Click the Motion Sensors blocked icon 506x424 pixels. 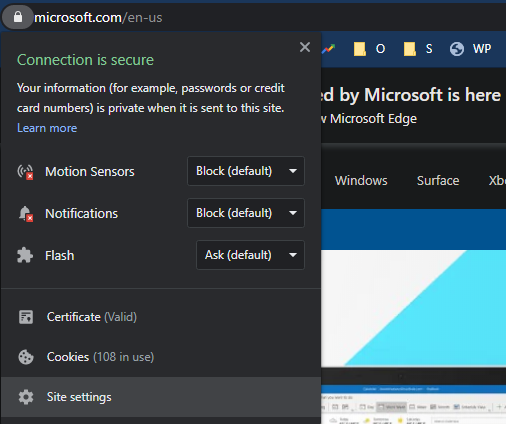pyautogui.click(x=25, y=172)
